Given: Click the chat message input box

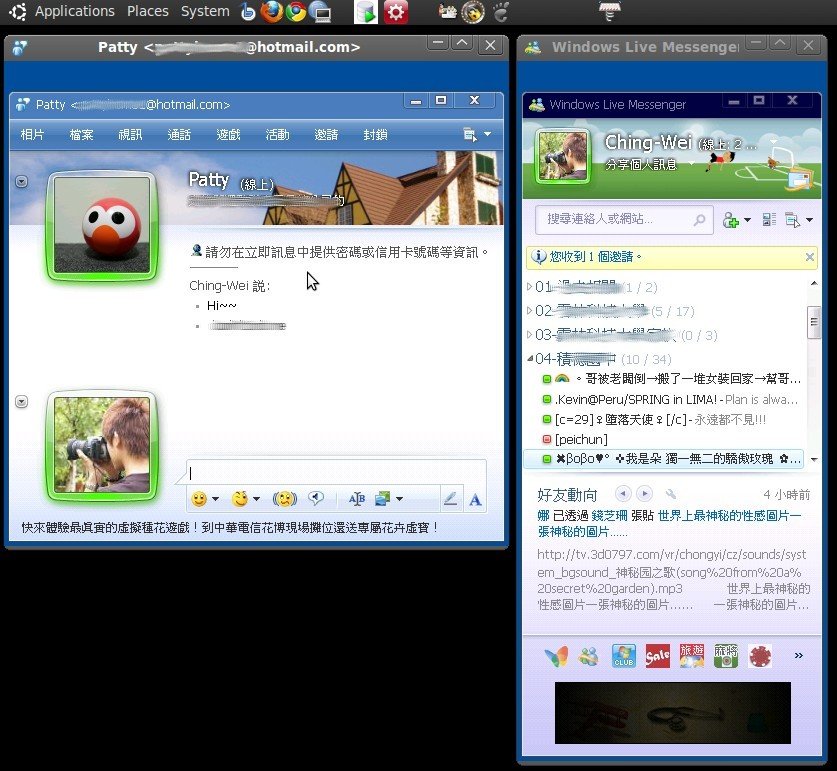Looking at the screenshot, I should 336,473.
